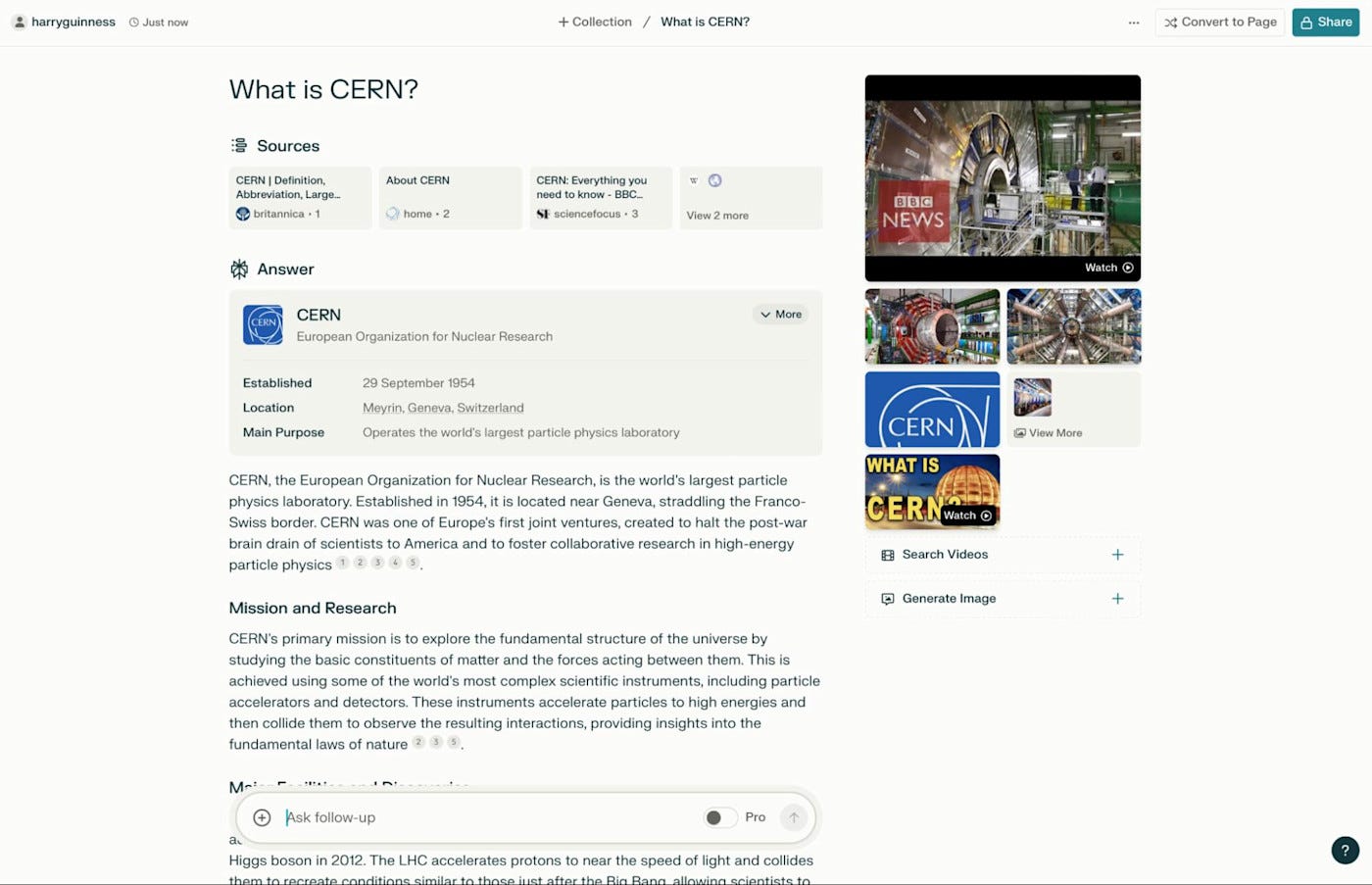Send follow-up via the arrow icon
The width and height of the screenshot is (1372, 885).
(794, 816)
